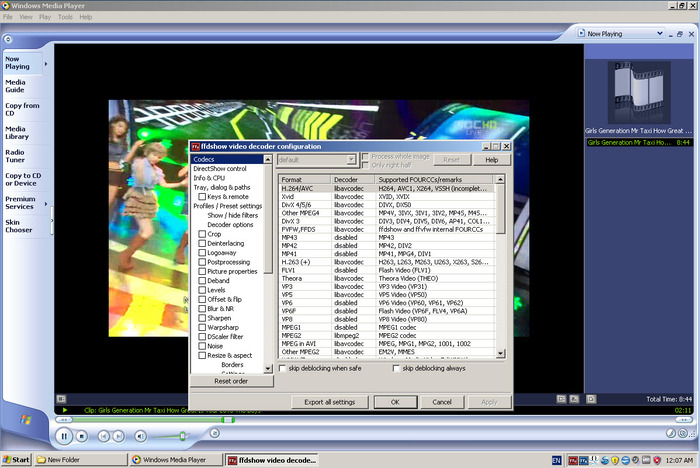Tick the Deinterlacing checkbox
This screenshot has width=700, height=468.
(x=202, y=243)
